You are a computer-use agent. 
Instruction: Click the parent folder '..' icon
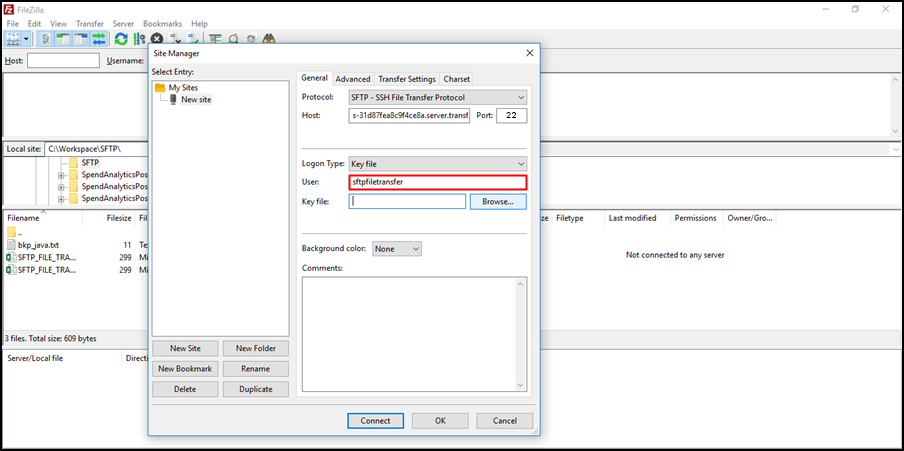(x=12, y=232)
